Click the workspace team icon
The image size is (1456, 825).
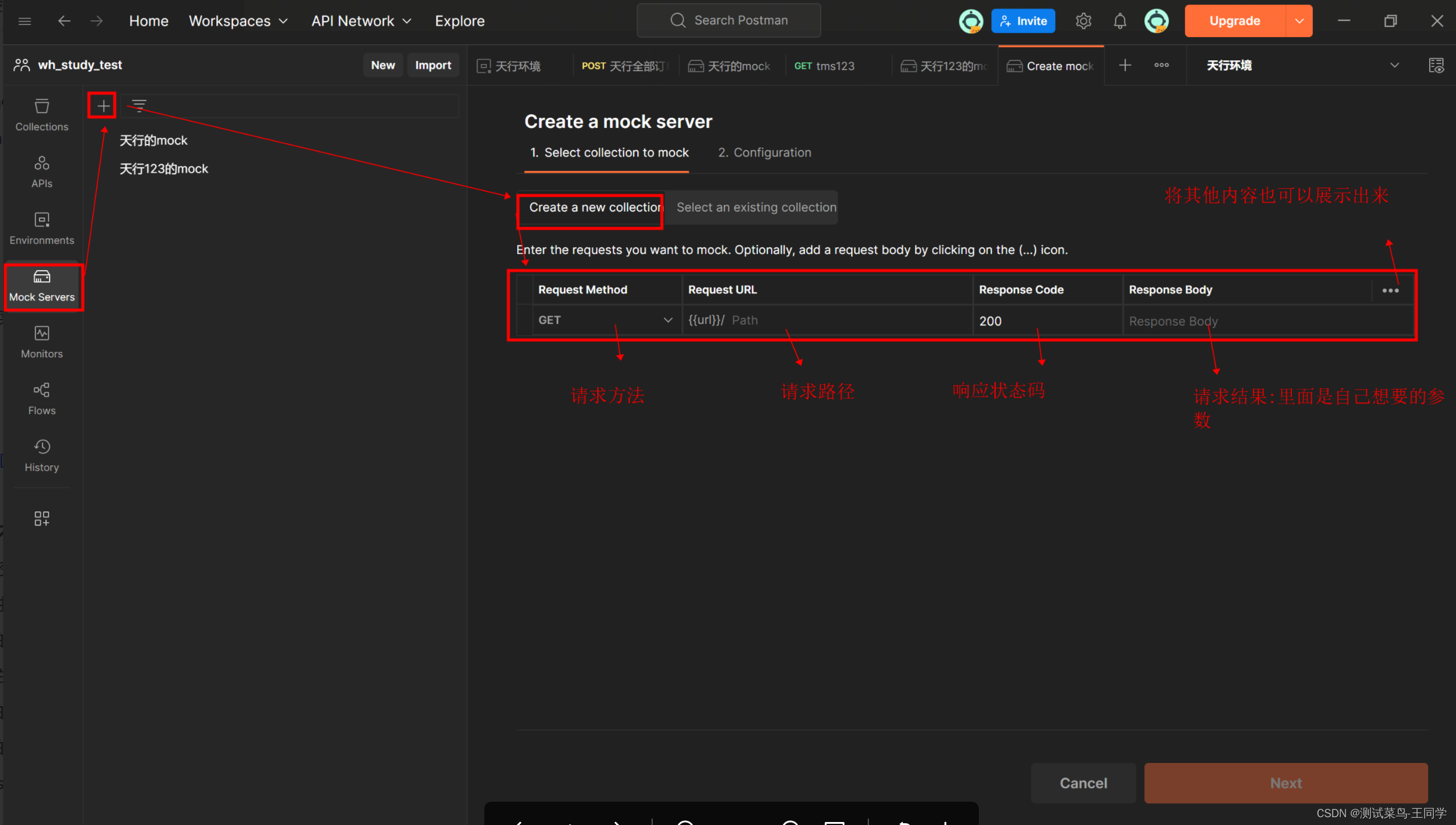[x=21, y=65]
